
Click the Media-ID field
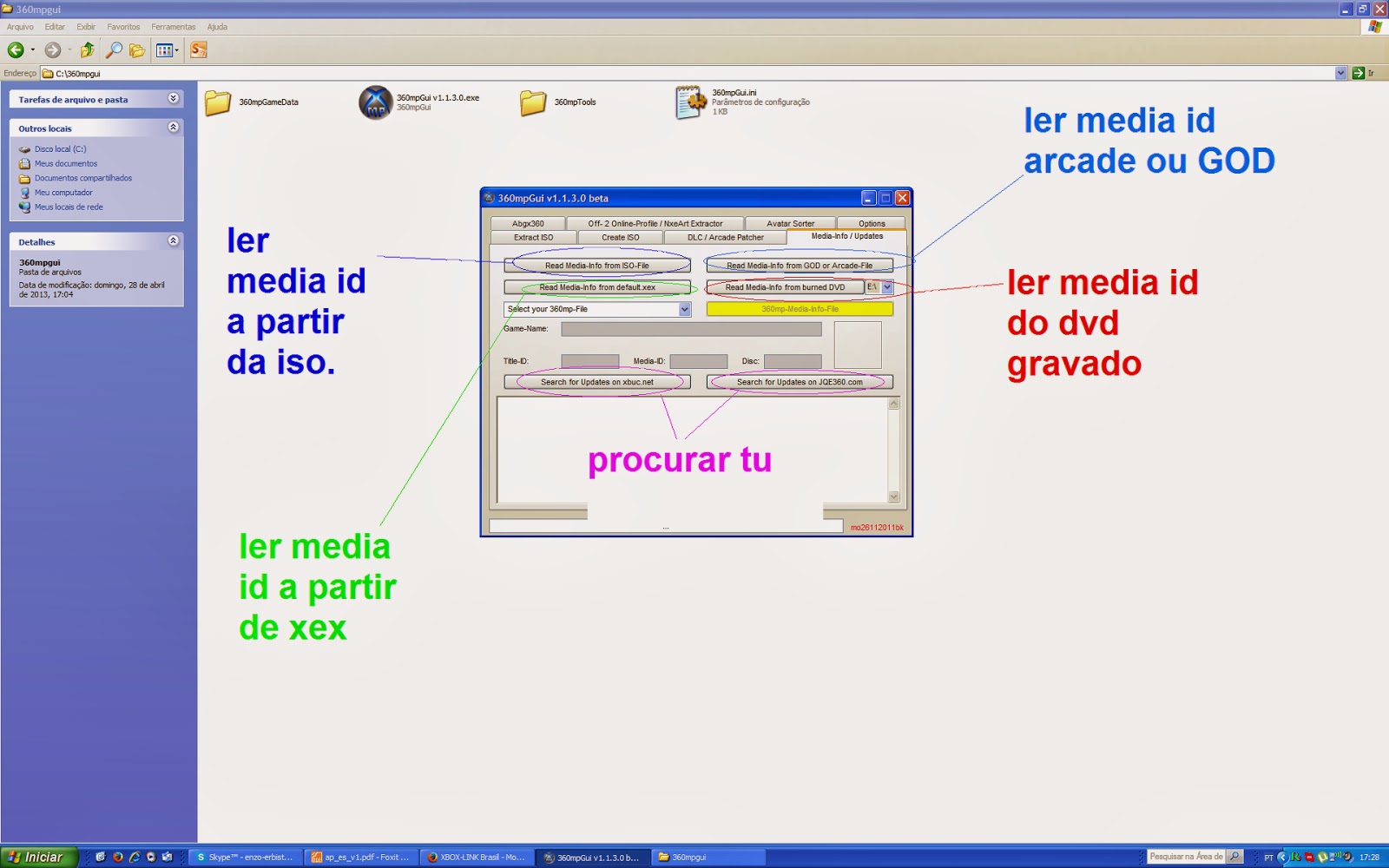point(699,361)
